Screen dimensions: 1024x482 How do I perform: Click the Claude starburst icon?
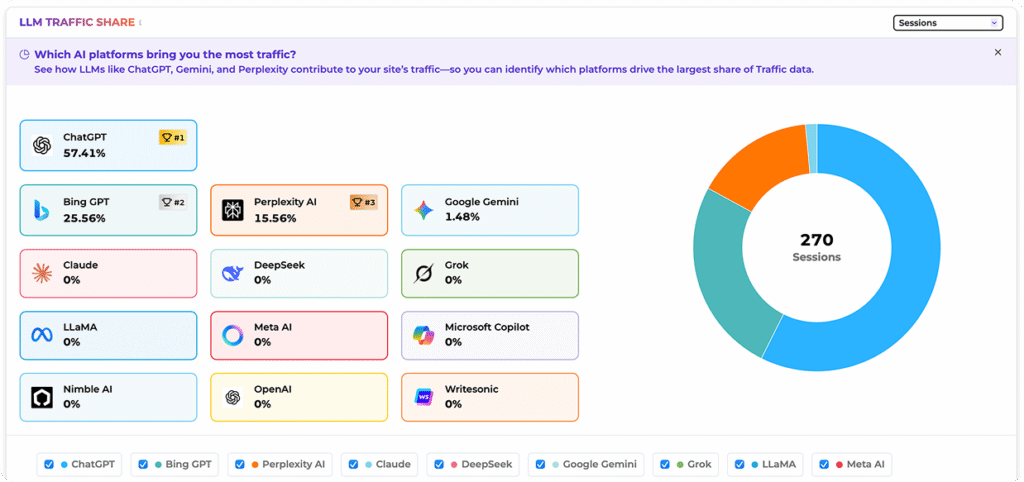click(42, 273)
